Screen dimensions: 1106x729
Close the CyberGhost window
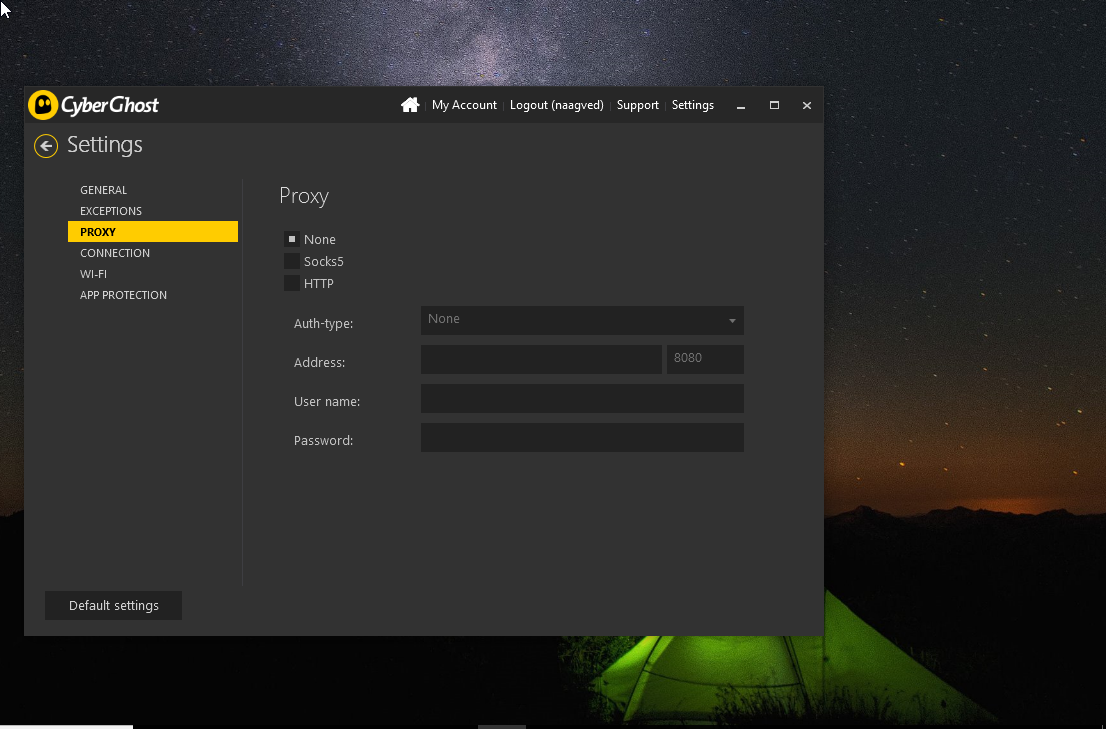pos(807,105)
